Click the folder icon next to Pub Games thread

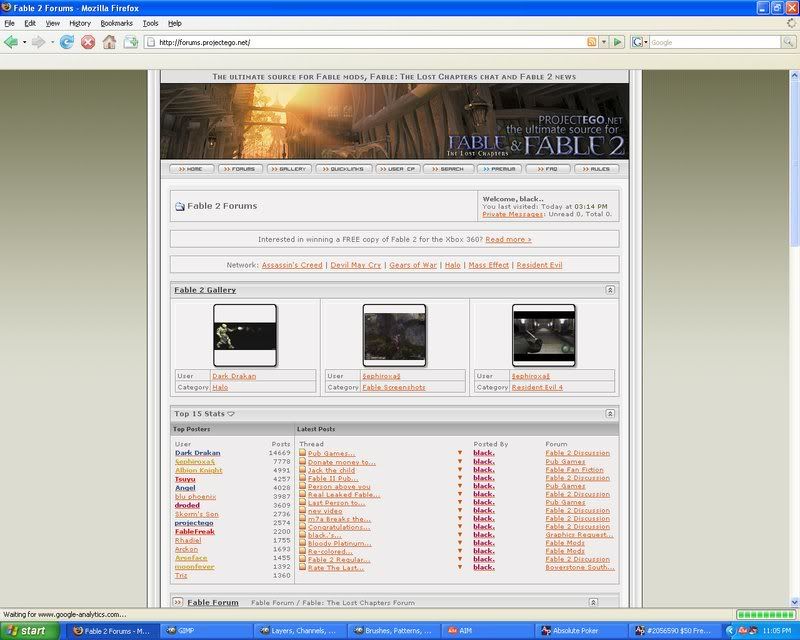pyautogui.click(x=303, y=453)
